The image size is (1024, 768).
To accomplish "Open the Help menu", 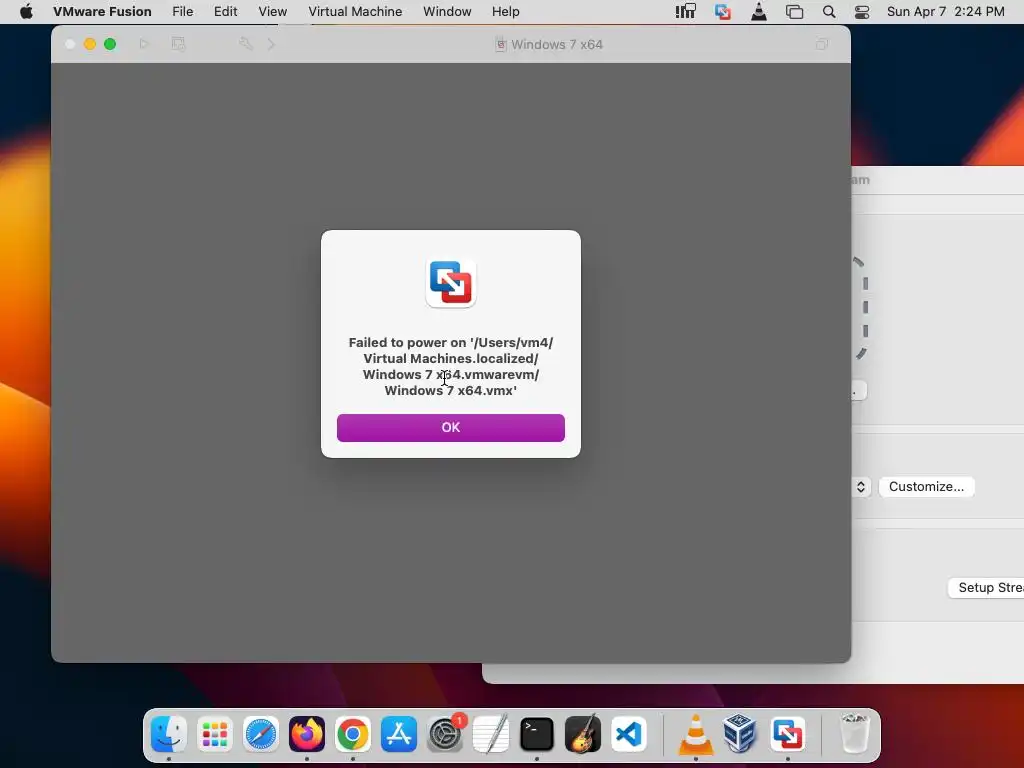I will point(505,12).
